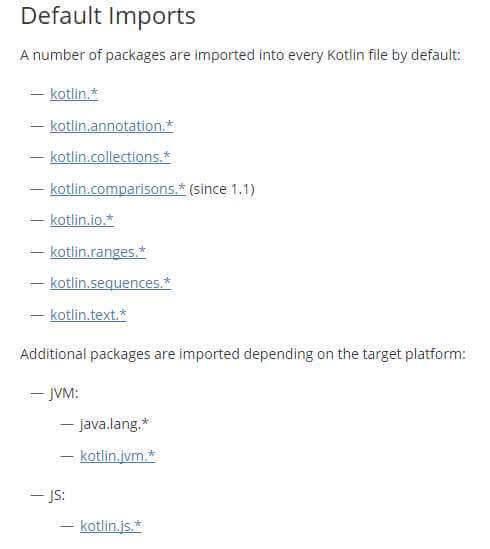Go to the kotlin.sequences.* link
This screenshot has width=490, height=549.
110,283
